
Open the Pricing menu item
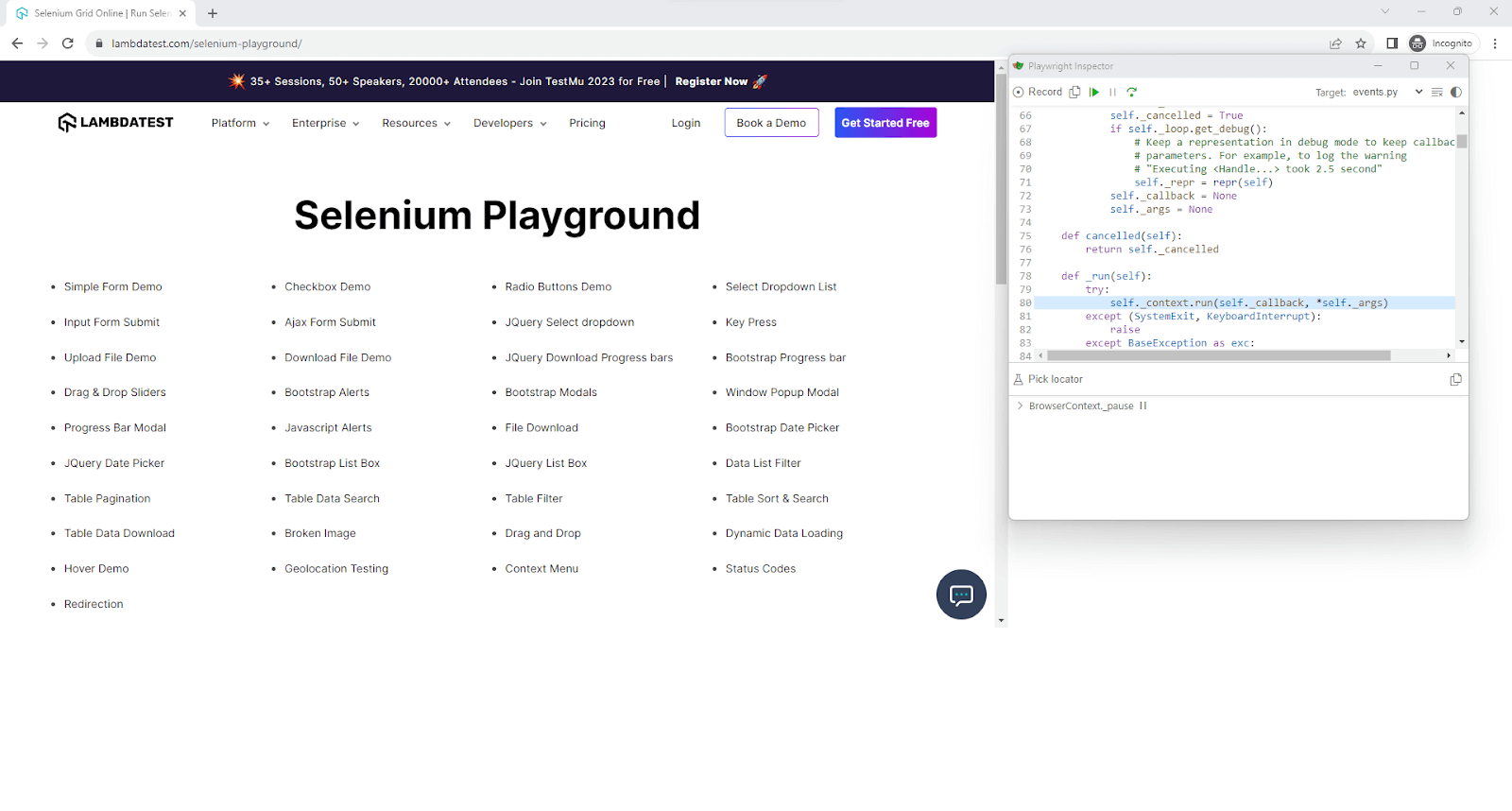click(587, 123)
